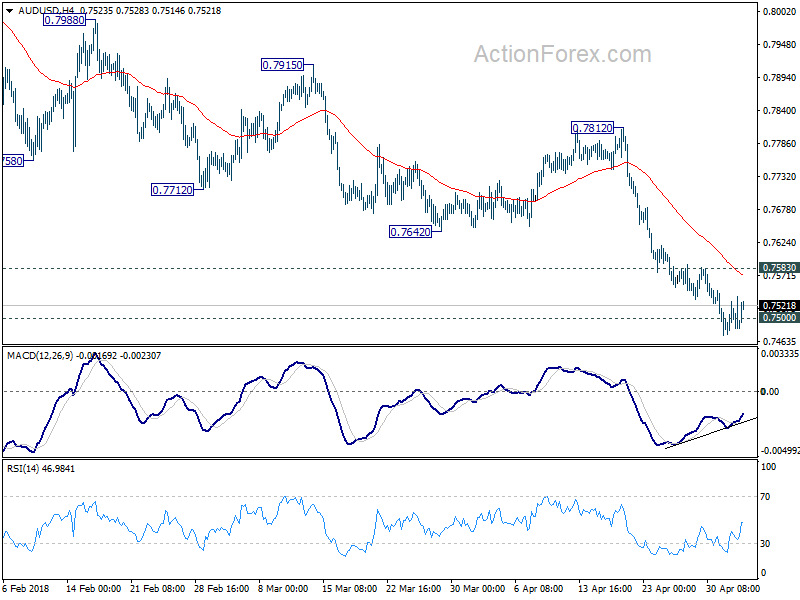Select the 0.79880 price label
Viewport: 800px width, 600px height.
(x=64, y=20)
